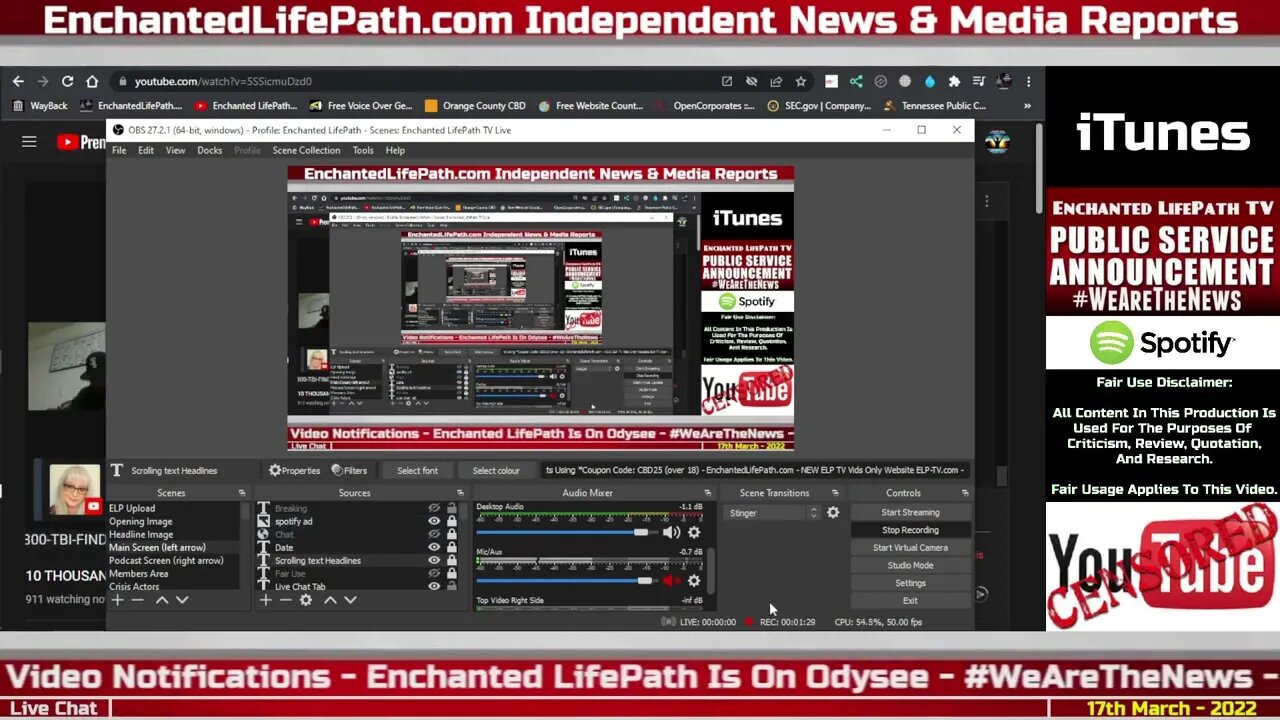Open the Stinger transition dropdown
This screenshot has width=1280, height=720.
tap(771, 513)
